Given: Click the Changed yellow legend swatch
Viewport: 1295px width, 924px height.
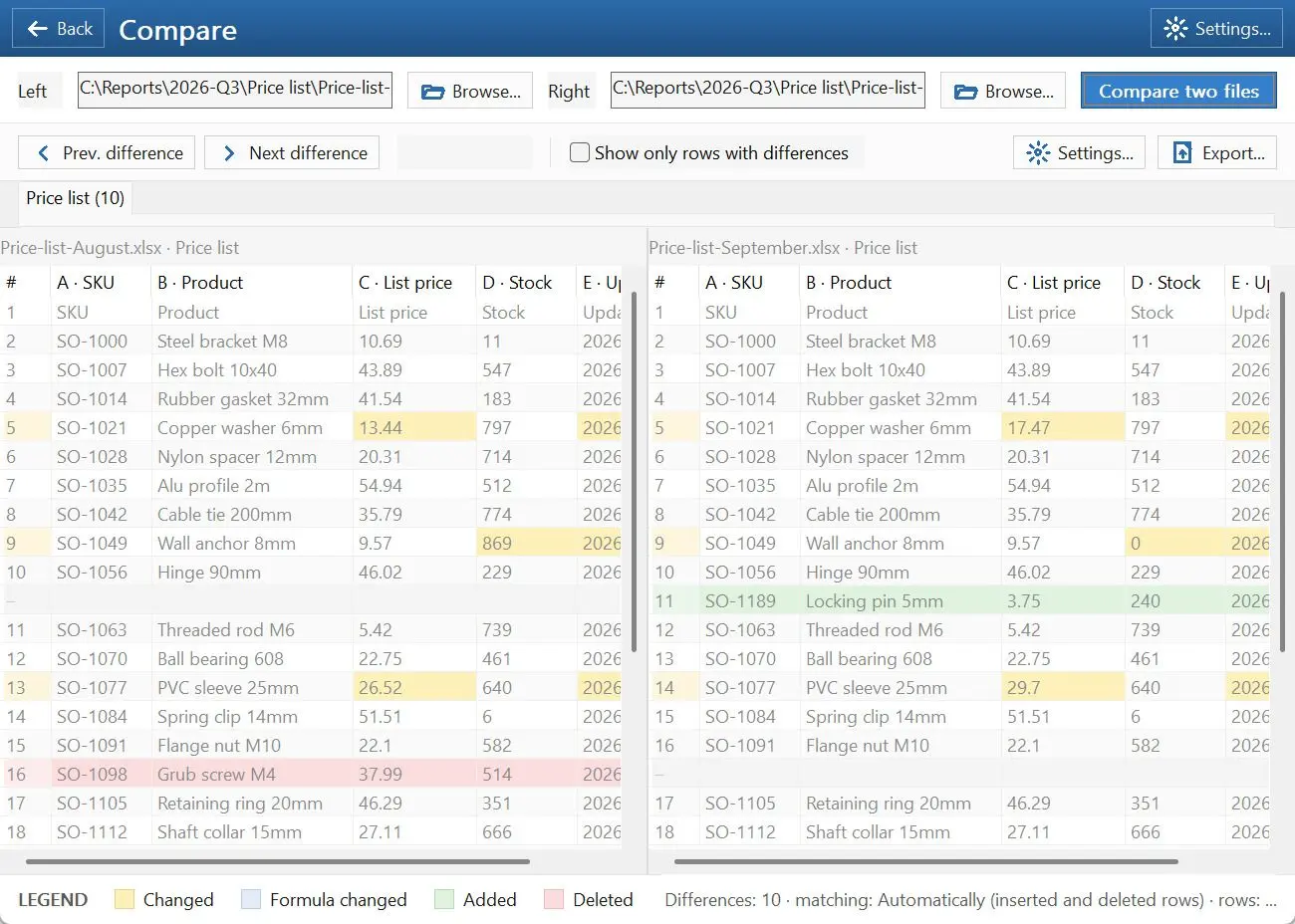Looking at the screenshot, I should (125, 899).
